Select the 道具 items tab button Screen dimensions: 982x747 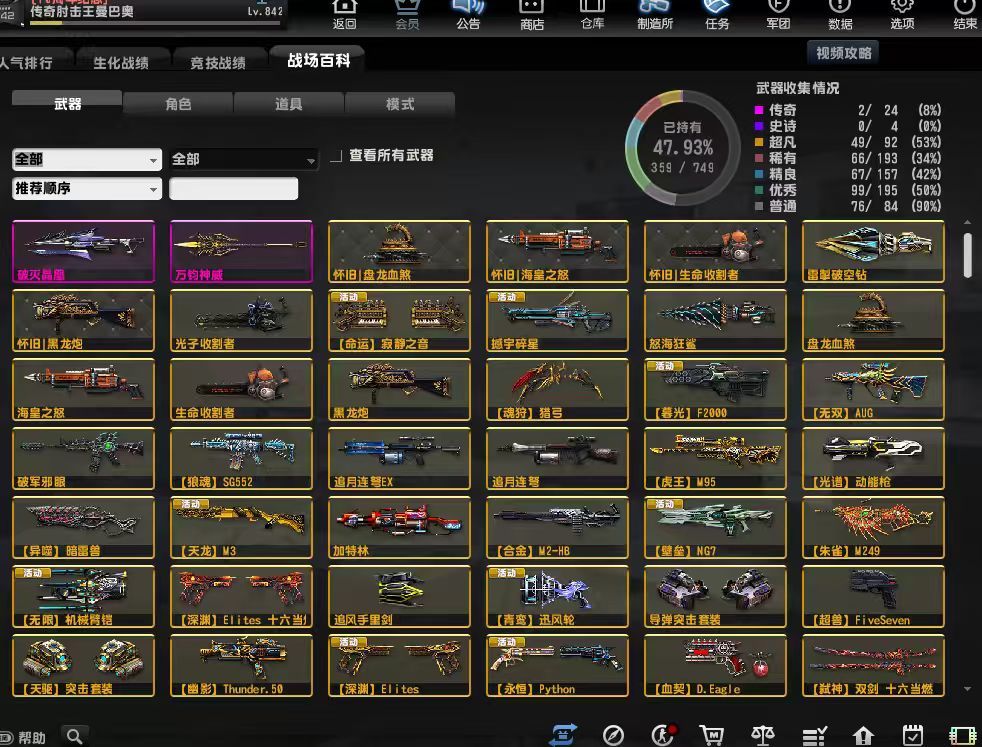[x=289, y=104]
